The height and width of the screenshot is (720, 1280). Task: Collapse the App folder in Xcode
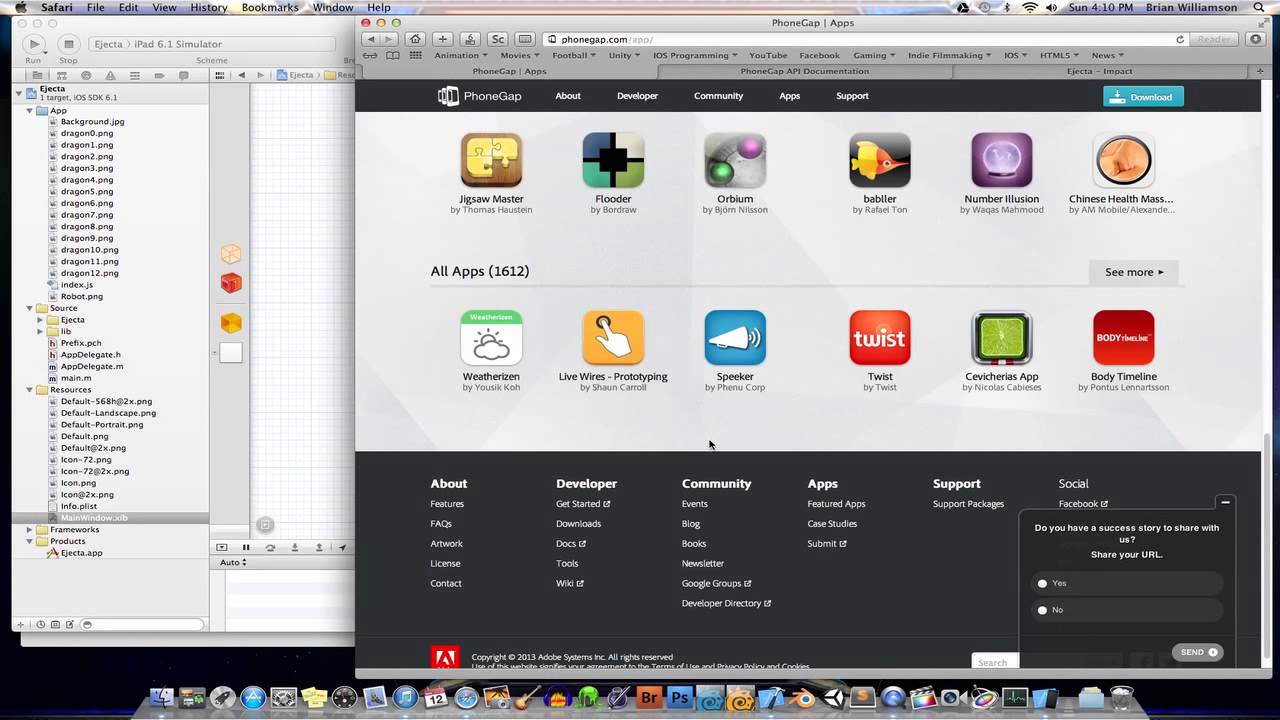(30, 110)
